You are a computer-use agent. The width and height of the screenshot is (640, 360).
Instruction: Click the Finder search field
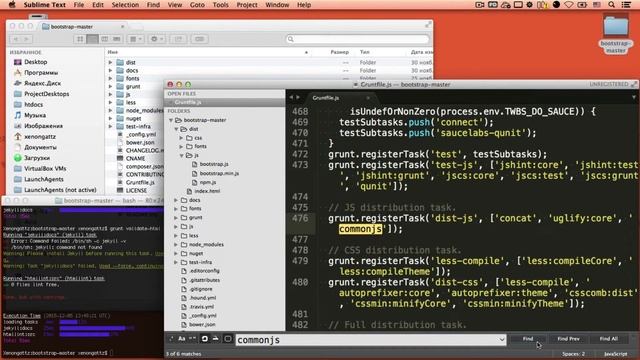point(358,39)
